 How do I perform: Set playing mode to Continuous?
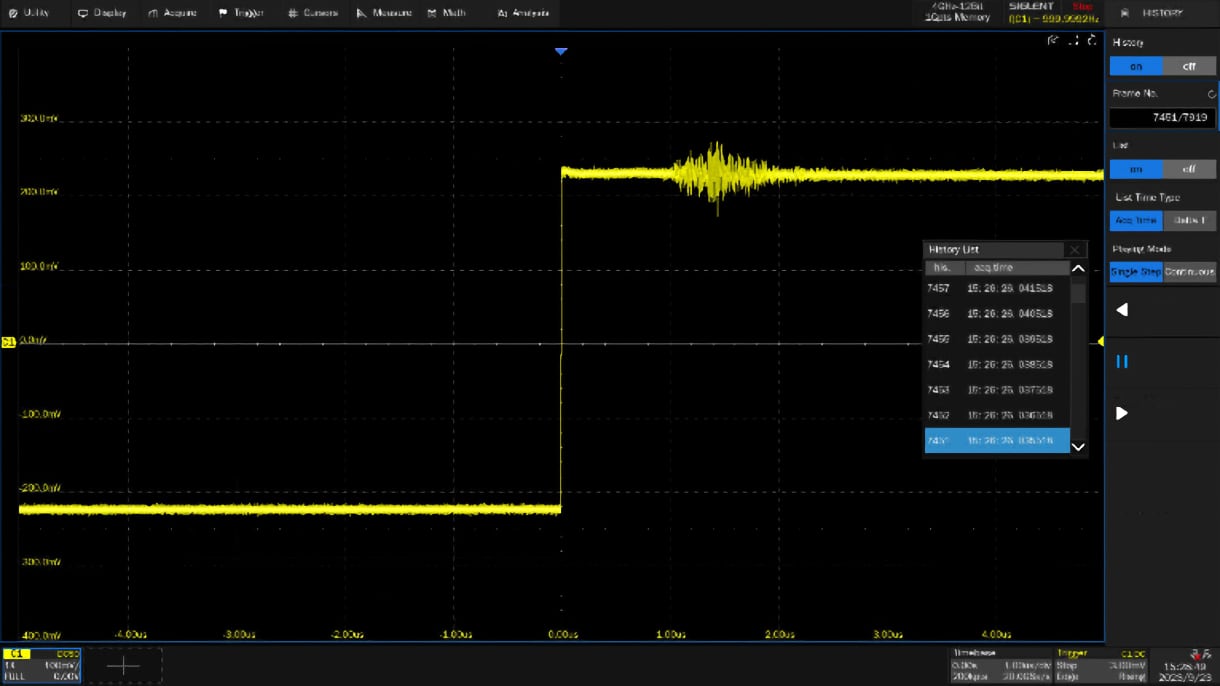pyautogui.click(x=1189, y=272)
